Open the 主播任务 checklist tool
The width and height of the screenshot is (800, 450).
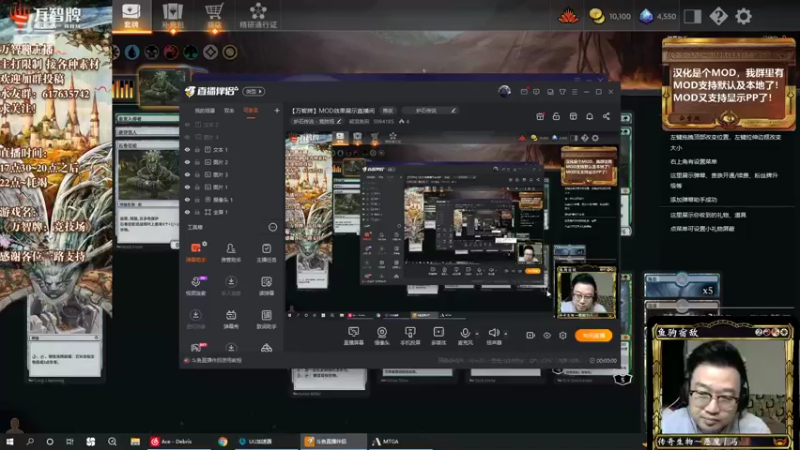click(x=266, y=252)
